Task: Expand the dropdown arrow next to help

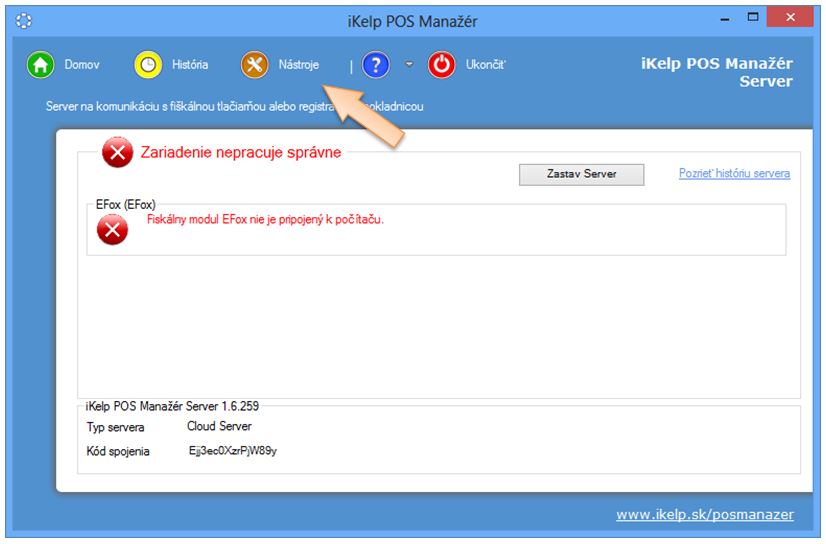Action: pyautogui.click(x=409, y=65)
